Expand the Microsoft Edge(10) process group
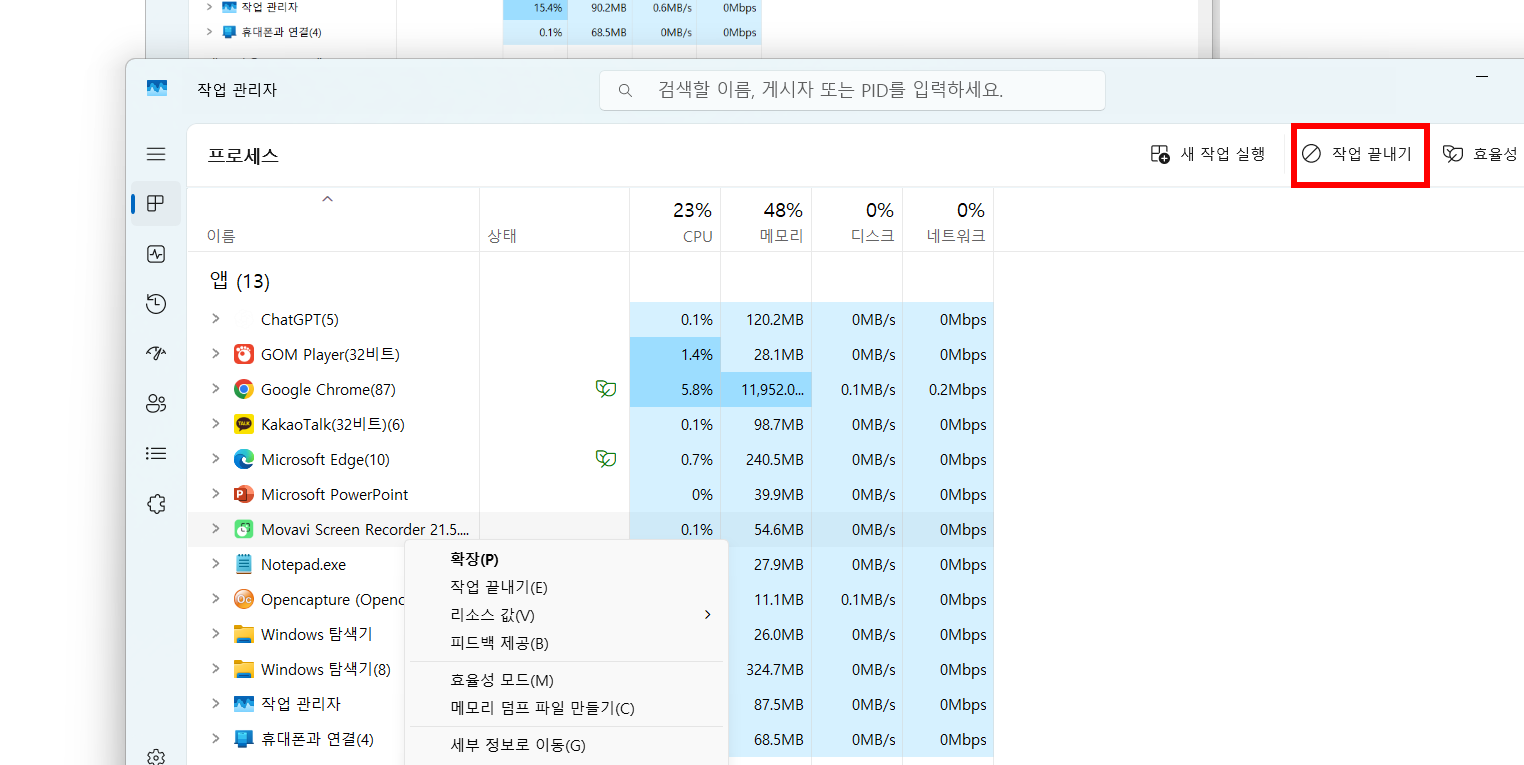This screenshot has height=765, width=1524. (x=215, y=459)
